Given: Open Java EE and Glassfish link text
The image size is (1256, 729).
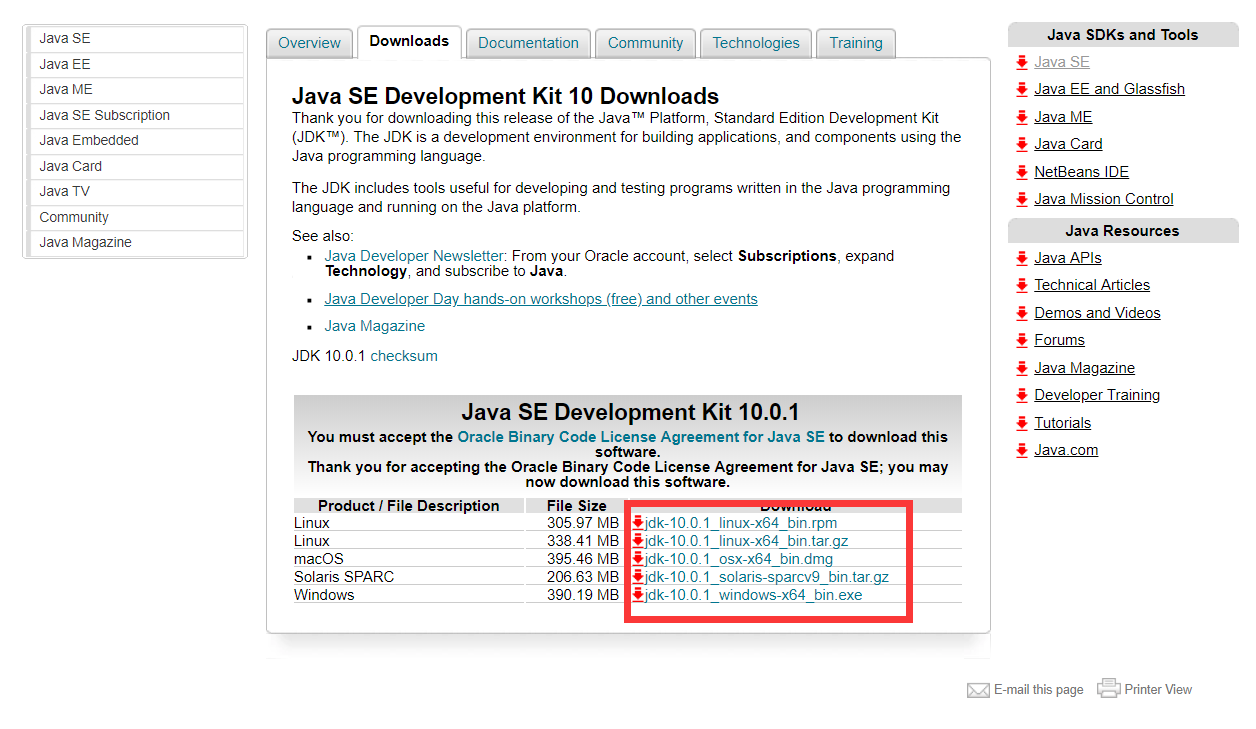Looking at the screenshot, I should (x=1109, y=89).
